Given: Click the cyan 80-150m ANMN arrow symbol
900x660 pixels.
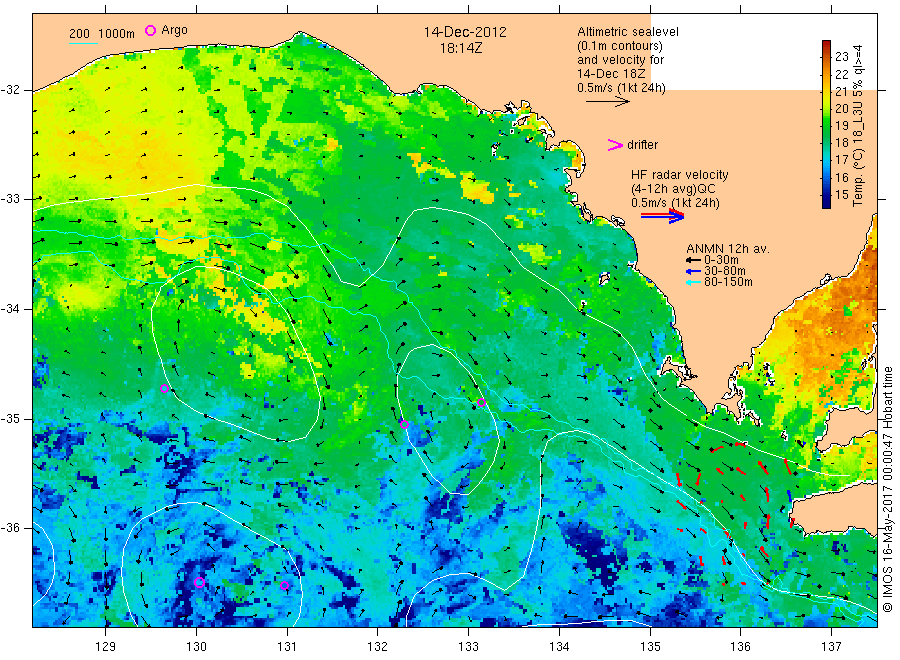Looking at the screenshot, I should click(693, 282).
